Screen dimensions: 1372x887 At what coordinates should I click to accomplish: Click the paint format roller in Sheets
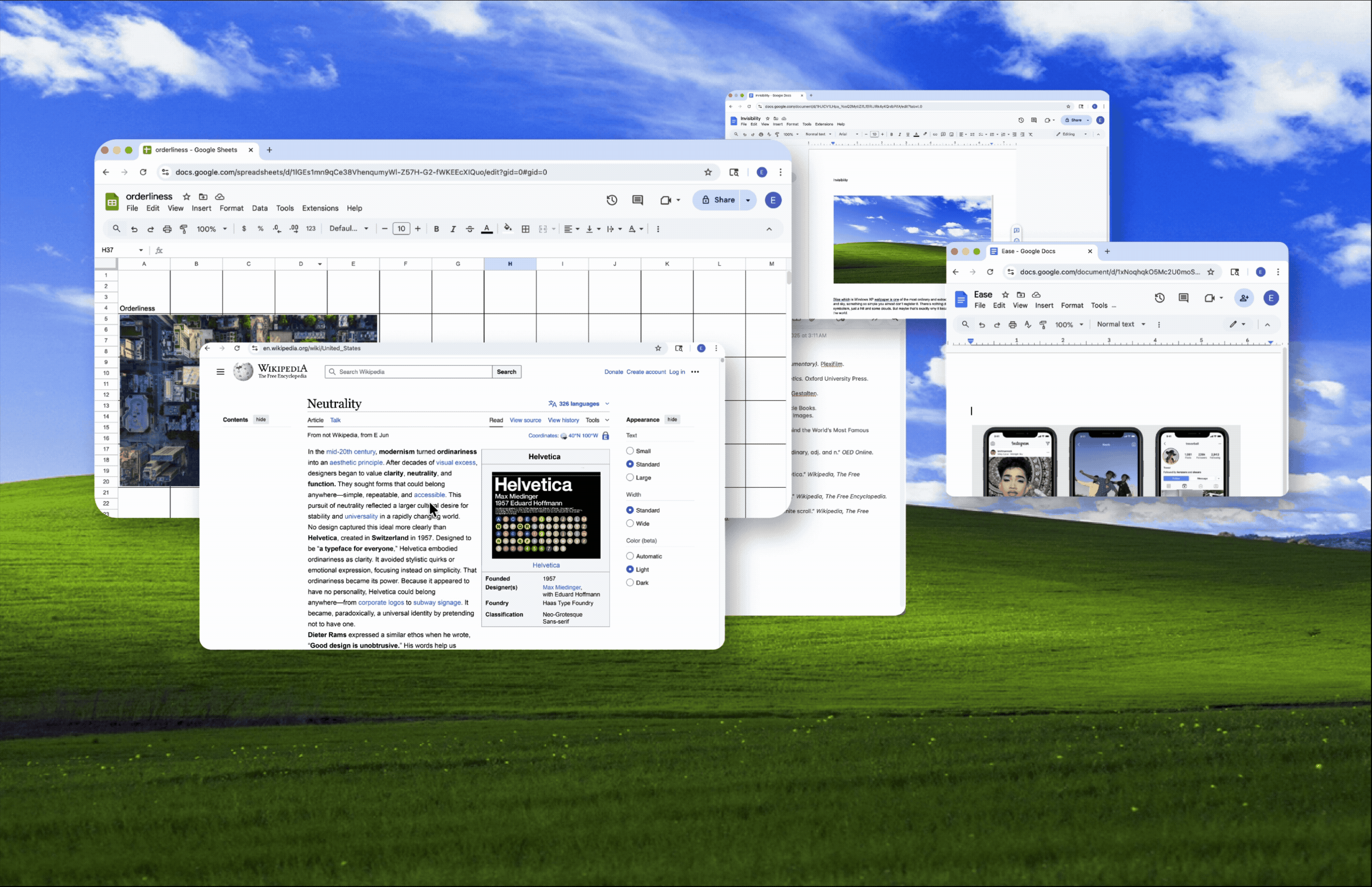(184, 229)
